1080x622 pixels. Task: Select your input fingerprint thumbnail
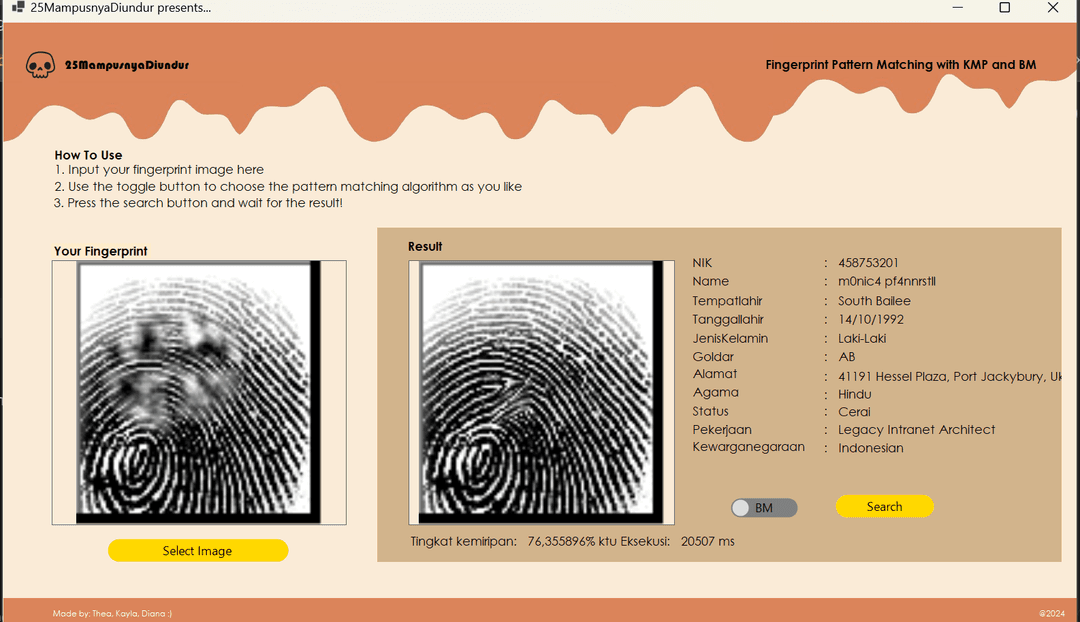click(x=198, y=391)
